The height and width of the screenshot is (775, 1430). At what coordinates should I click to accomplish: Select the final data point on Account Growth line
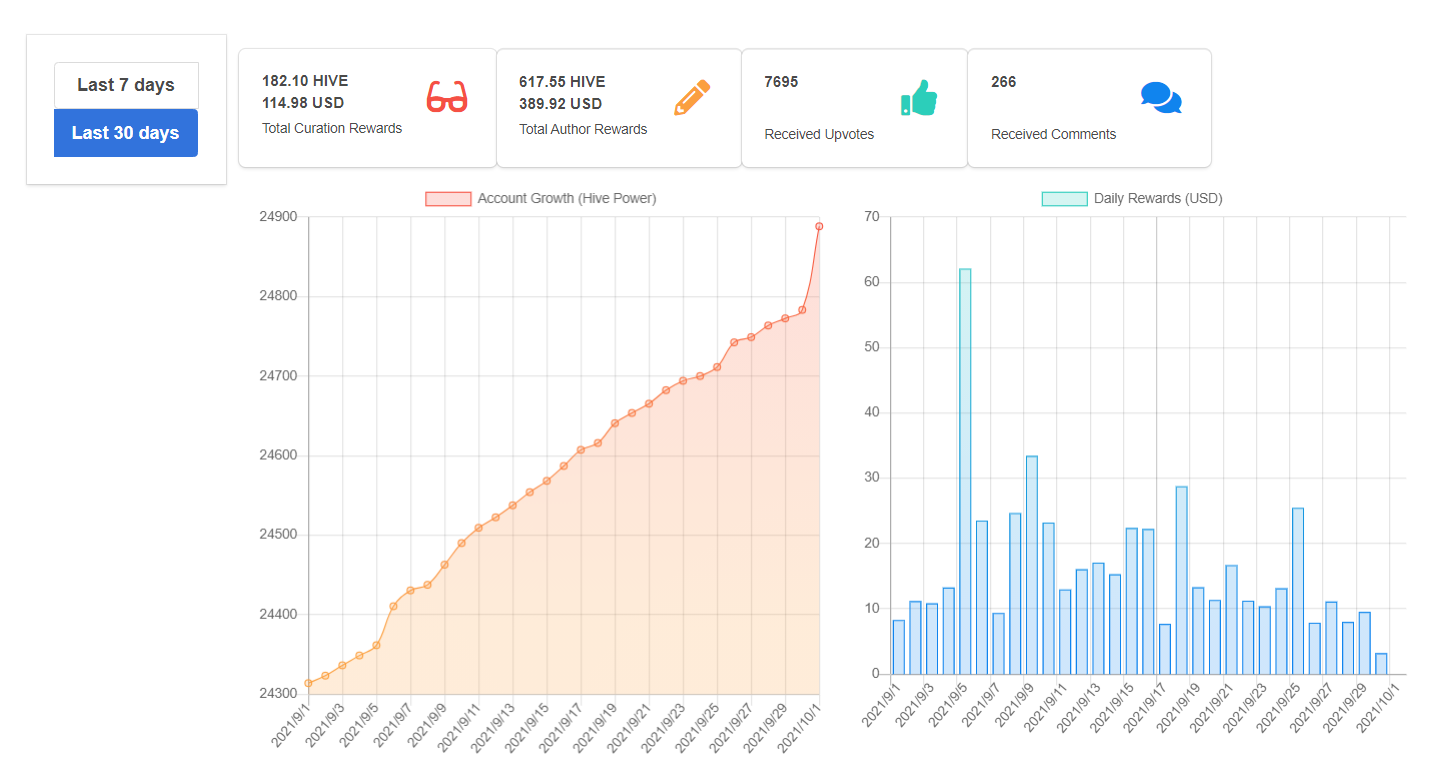[x=819, y=226]
